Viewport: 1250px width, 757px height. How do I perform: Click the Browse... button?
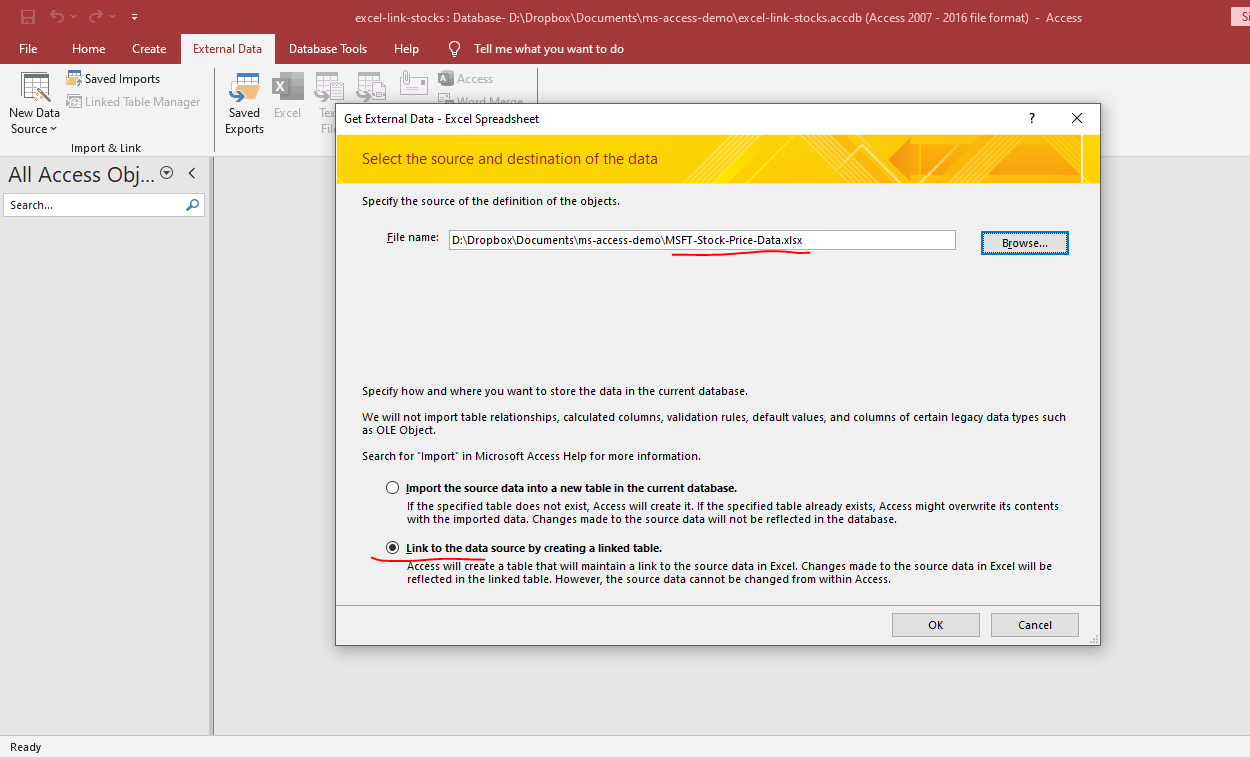click(x=1025, y=243)
